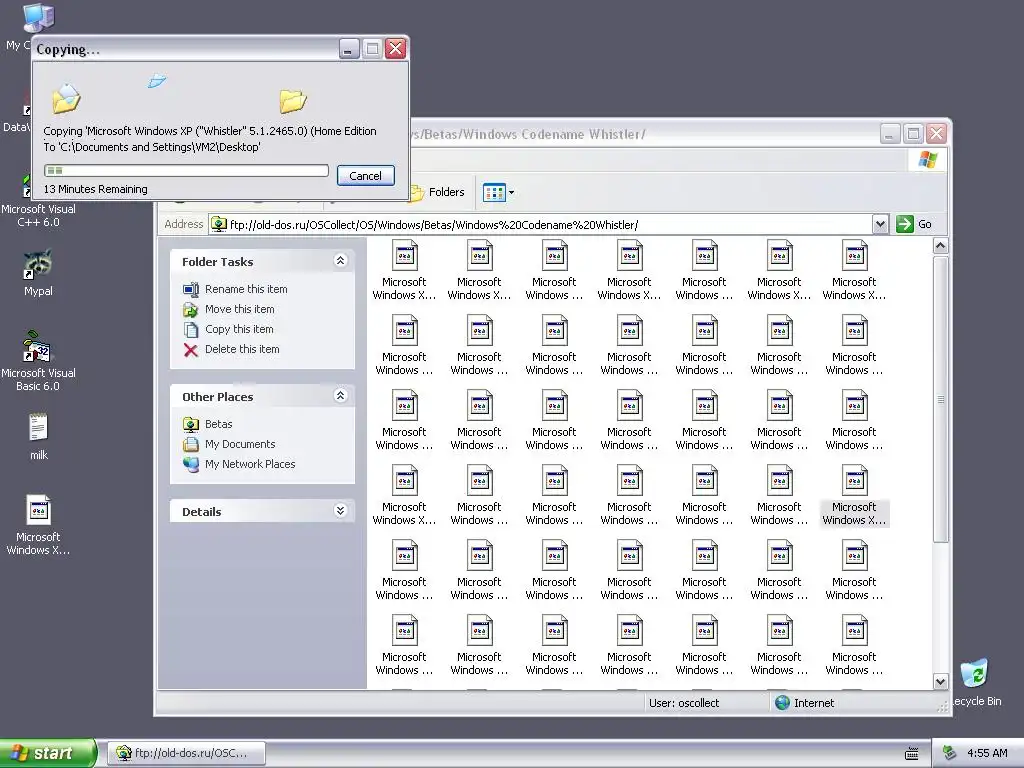
Task: Click the 4:55 AM clock
Action: [987, 753]
